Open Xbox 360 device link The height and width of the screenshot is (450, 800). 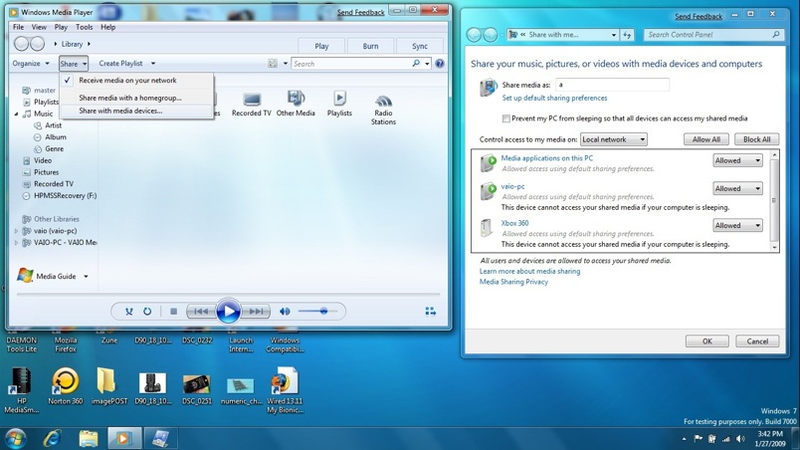click(x=515, y=223)
